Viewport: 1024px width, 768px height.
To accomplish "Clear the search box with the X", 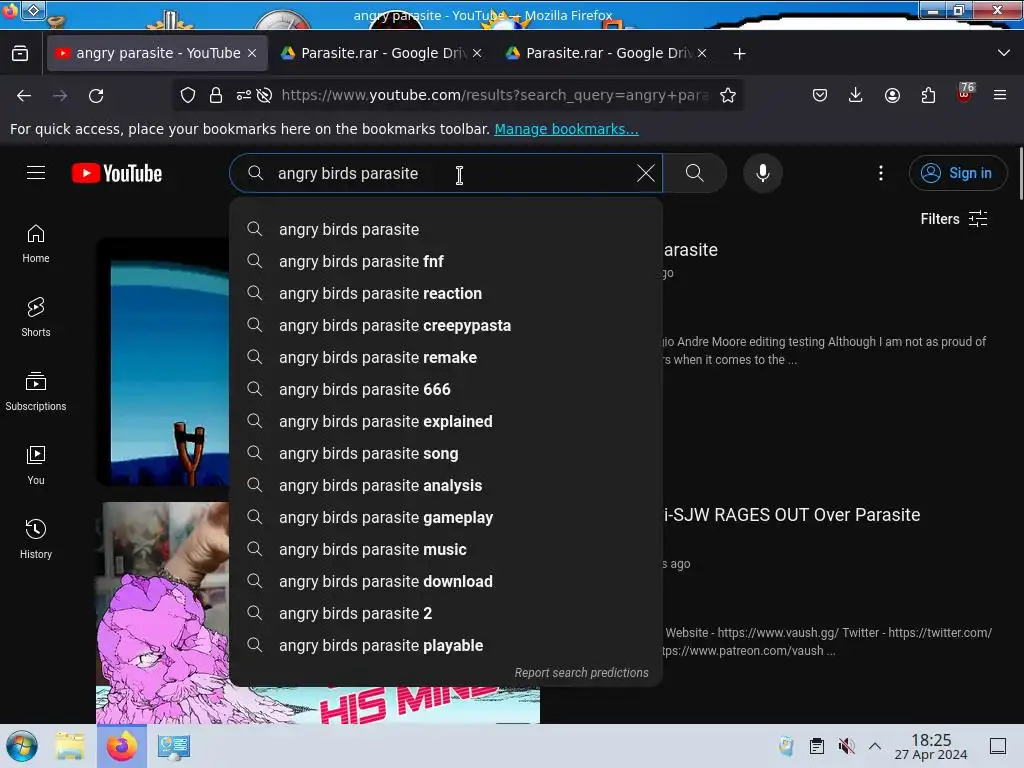I will pos(645,173).
